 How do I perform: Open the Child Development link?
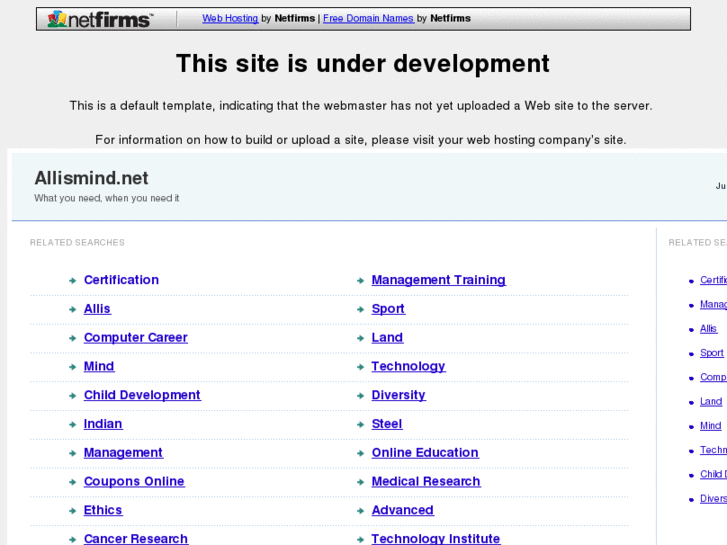point(142,395)
